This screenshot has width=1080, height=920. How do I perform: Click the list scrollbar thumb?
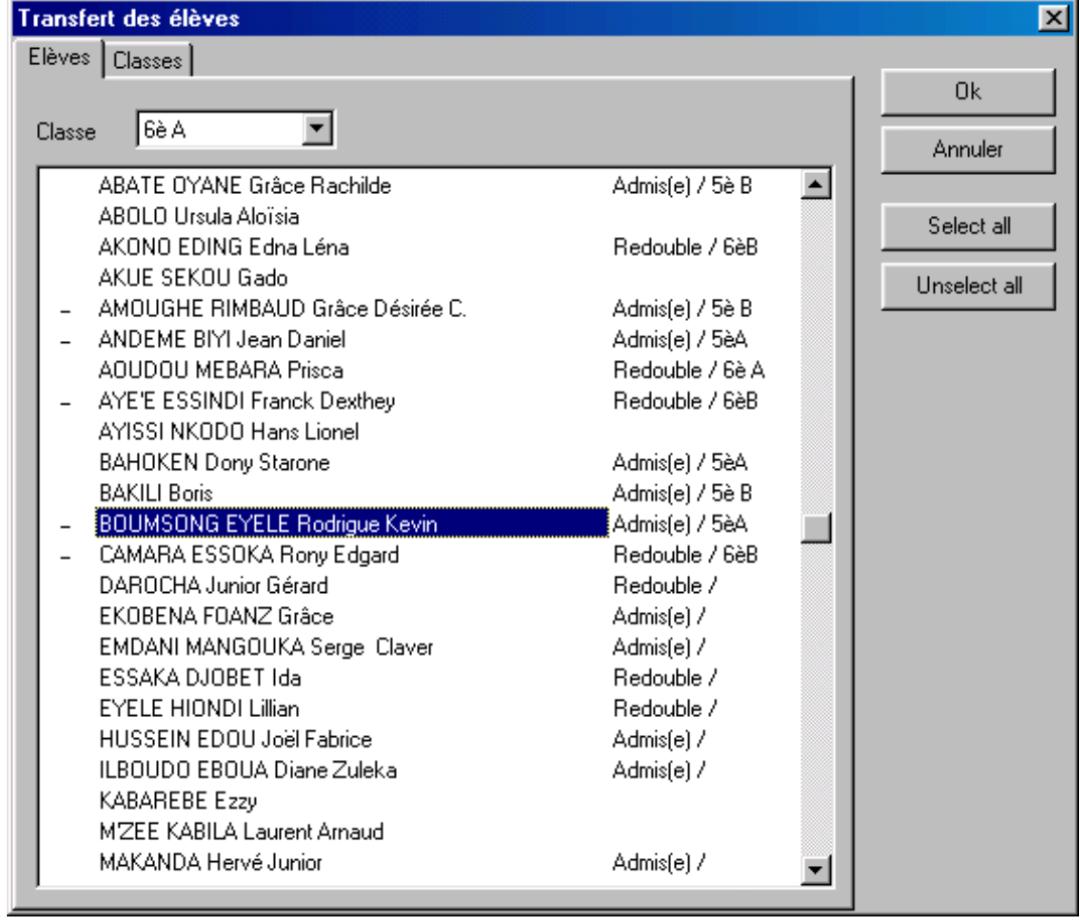point(816,525)
